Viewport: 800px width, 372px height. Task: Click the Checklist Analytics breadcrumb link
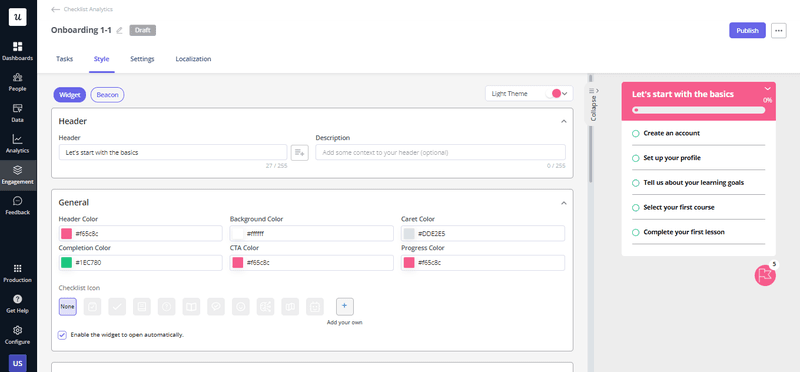point(88,9)
